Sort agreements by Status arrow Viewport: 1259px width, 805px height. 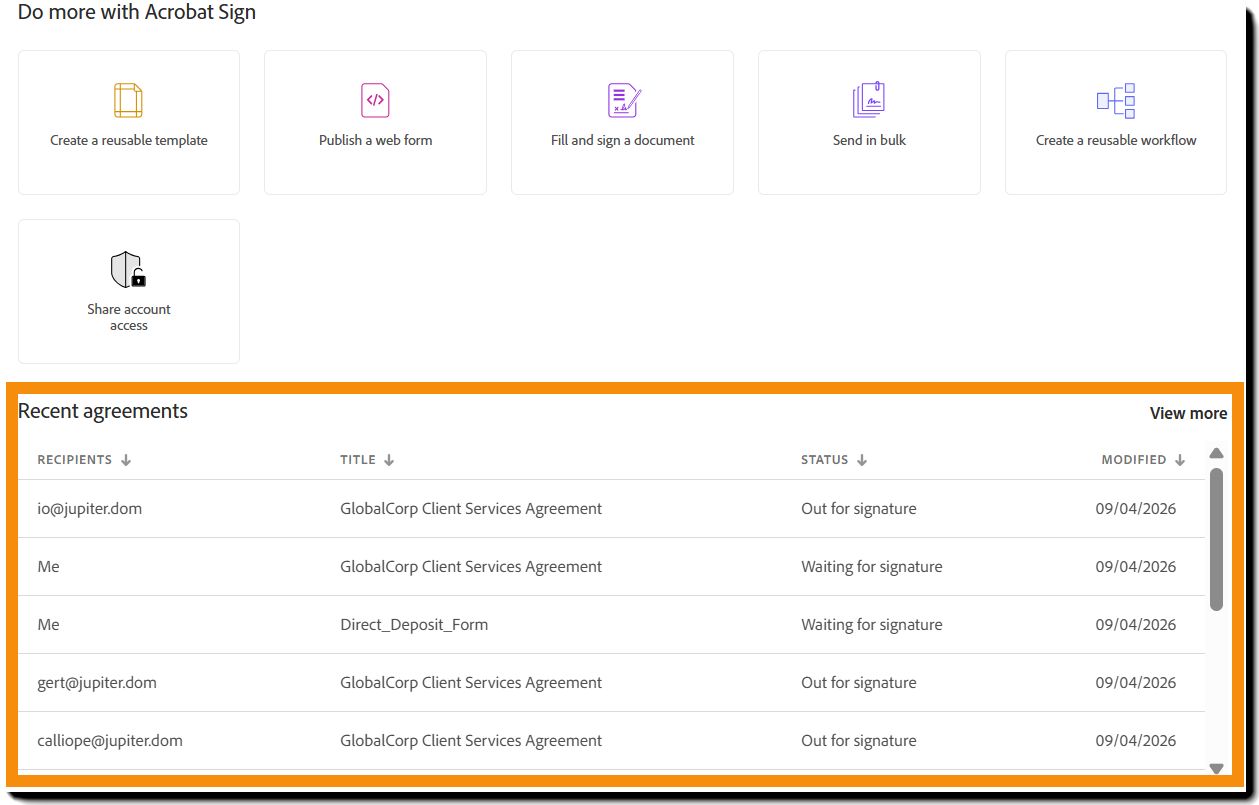(862, 460)
